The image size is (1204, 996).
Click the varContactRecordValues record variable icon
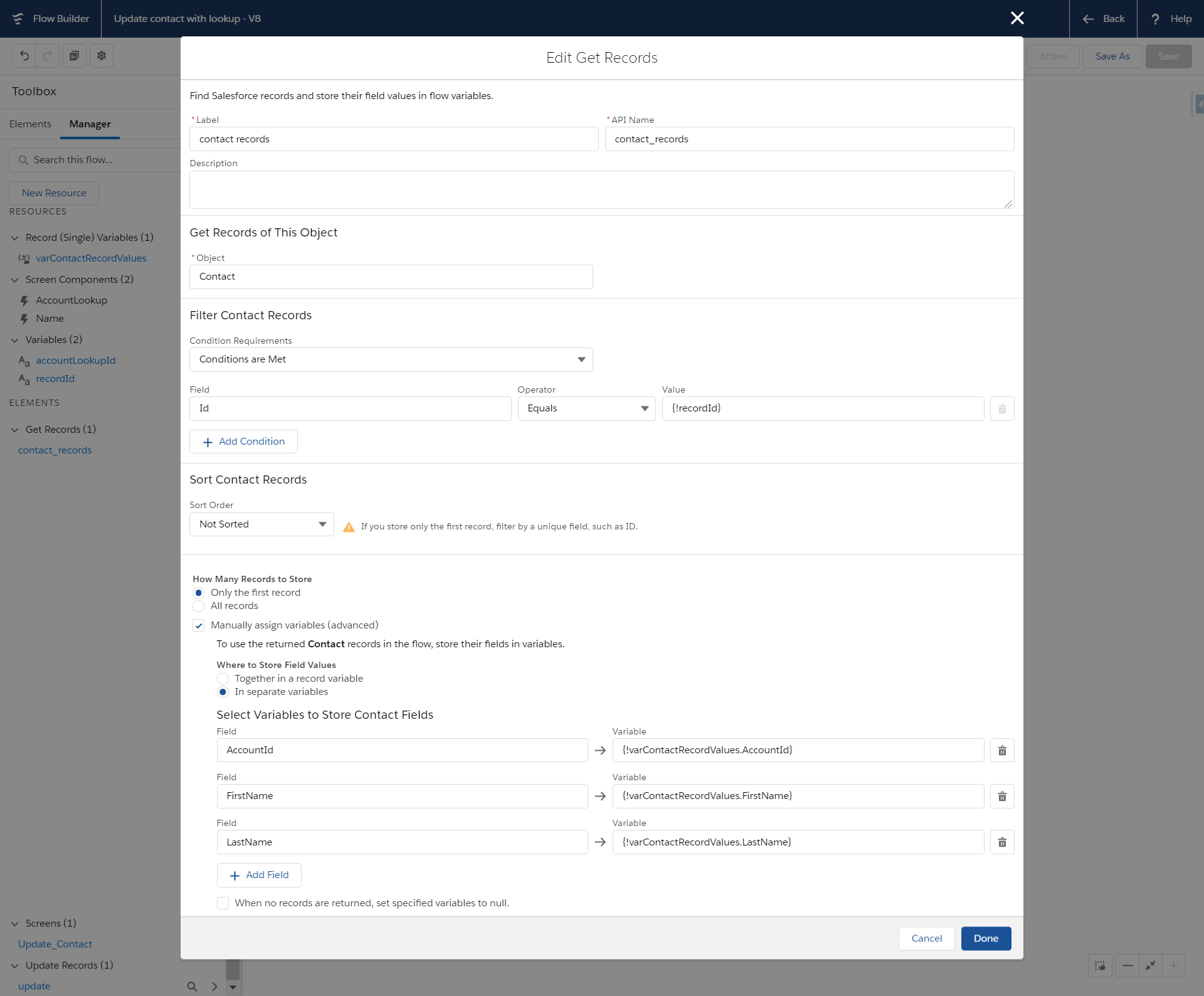24,258
